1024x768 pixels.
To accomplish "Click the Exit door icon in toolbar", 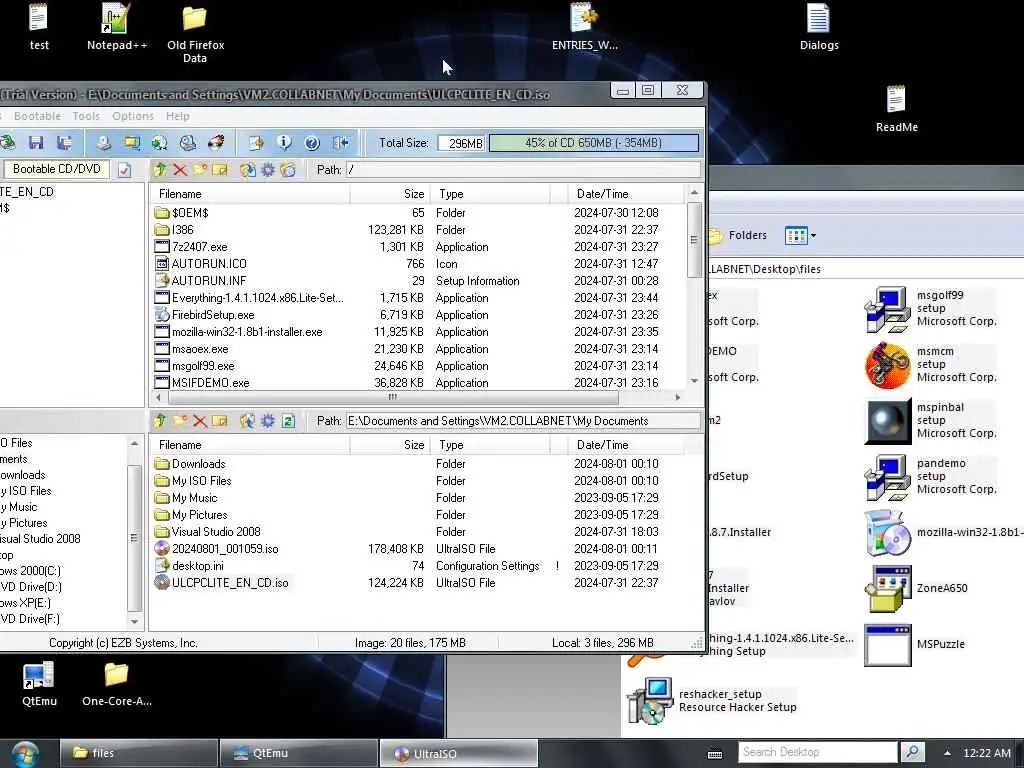I will 341,143.
